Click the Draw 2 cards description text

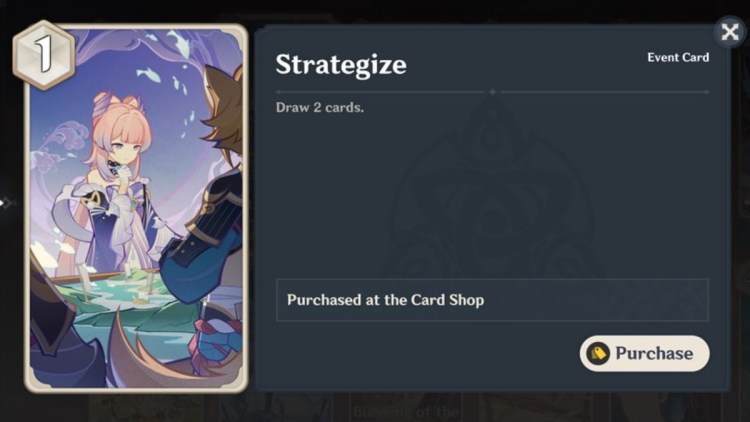[320, 107]
